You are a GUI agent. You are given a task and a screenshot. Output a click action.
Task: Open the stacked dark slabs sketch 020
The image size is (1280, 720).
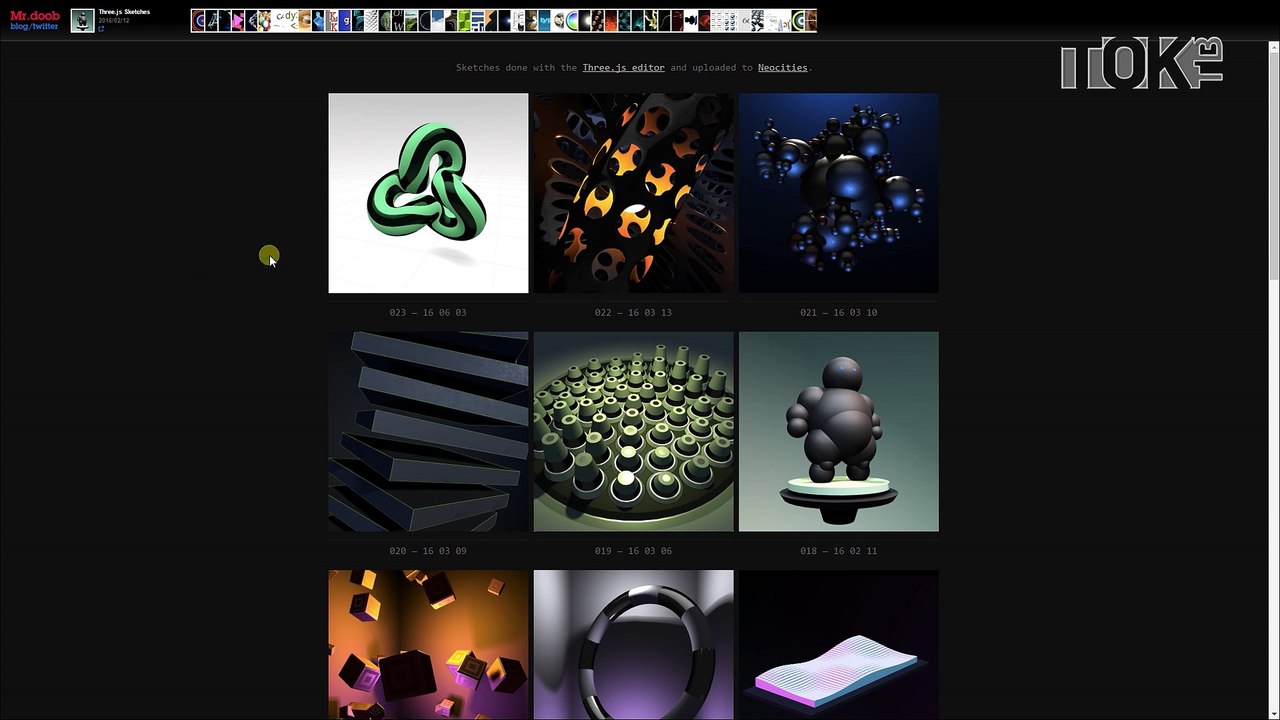tap(428, 431)
